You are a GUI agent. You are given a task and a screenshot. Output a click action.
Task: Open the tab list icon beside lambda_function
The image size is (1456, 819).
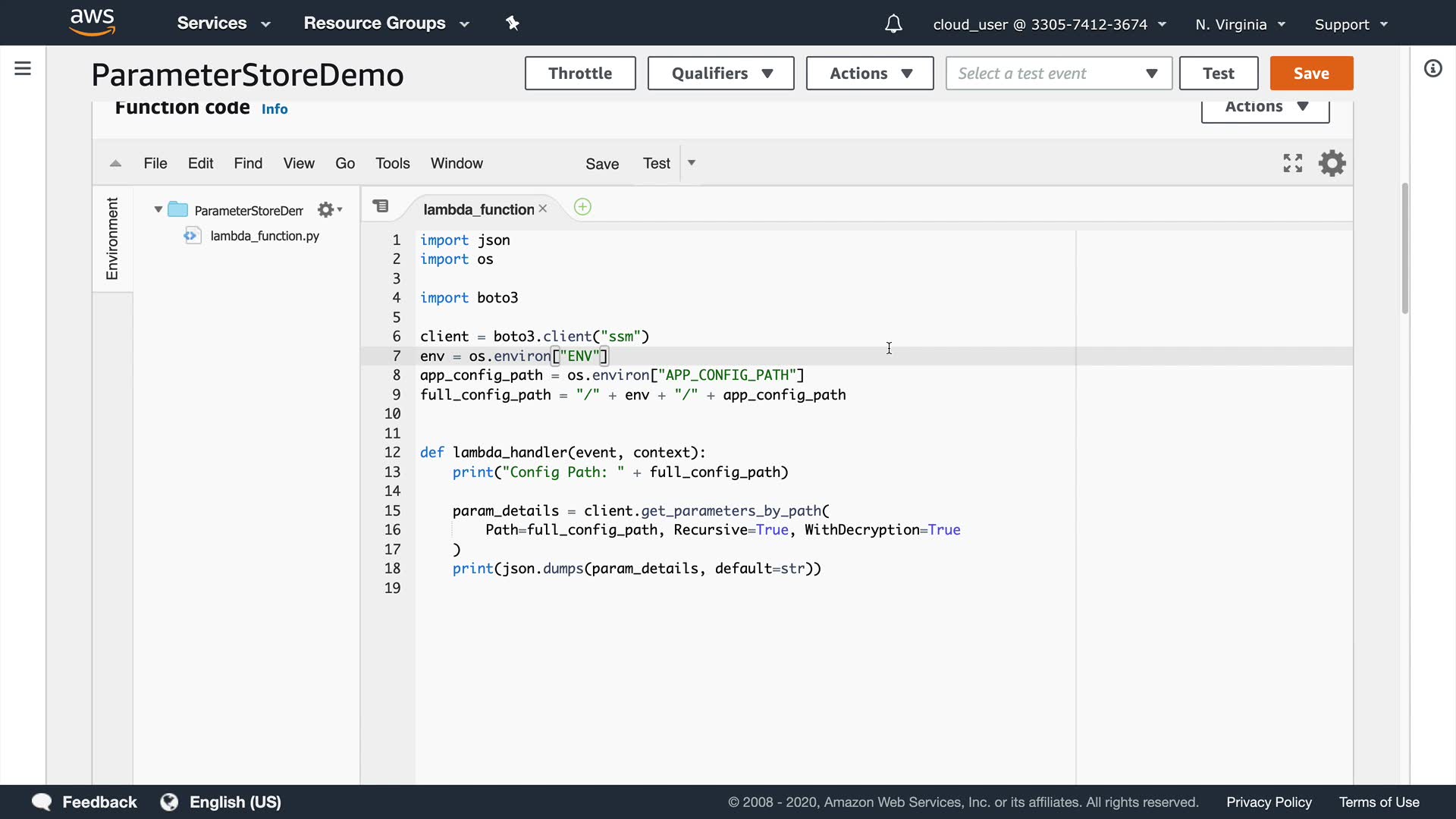pyautogui.click(x=381, y=206)
